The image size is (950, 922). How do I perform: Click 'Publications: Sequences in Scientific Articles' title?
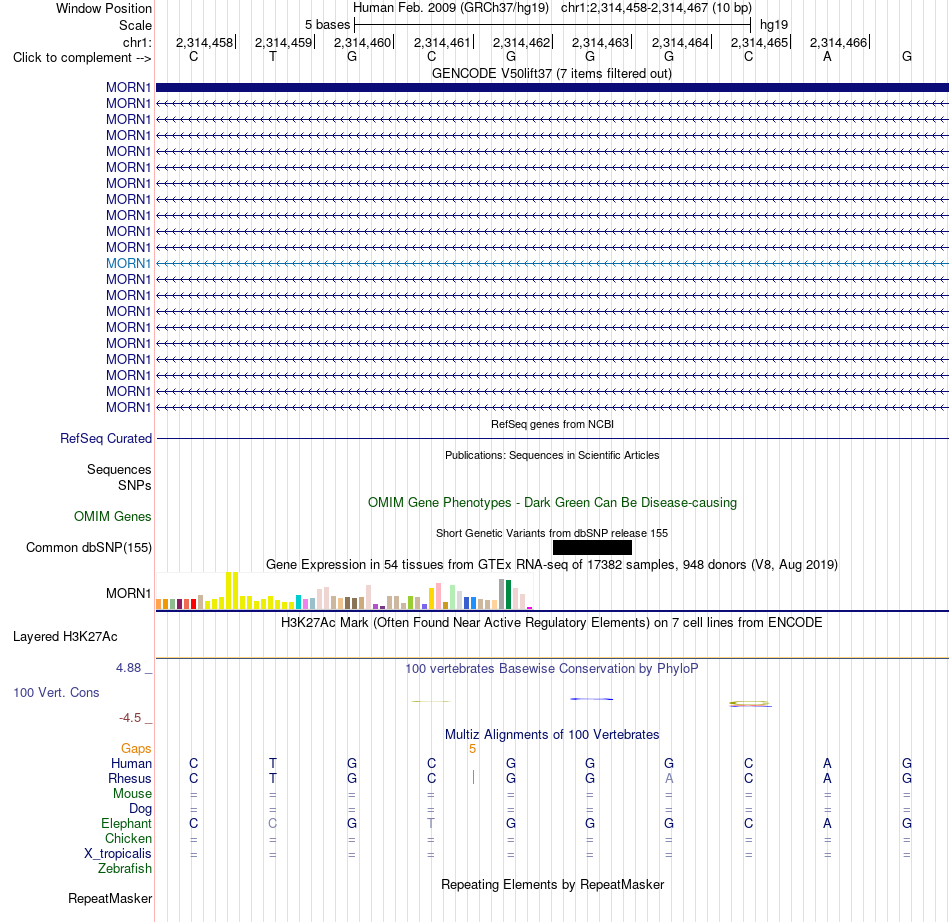(x=552, y=455)
